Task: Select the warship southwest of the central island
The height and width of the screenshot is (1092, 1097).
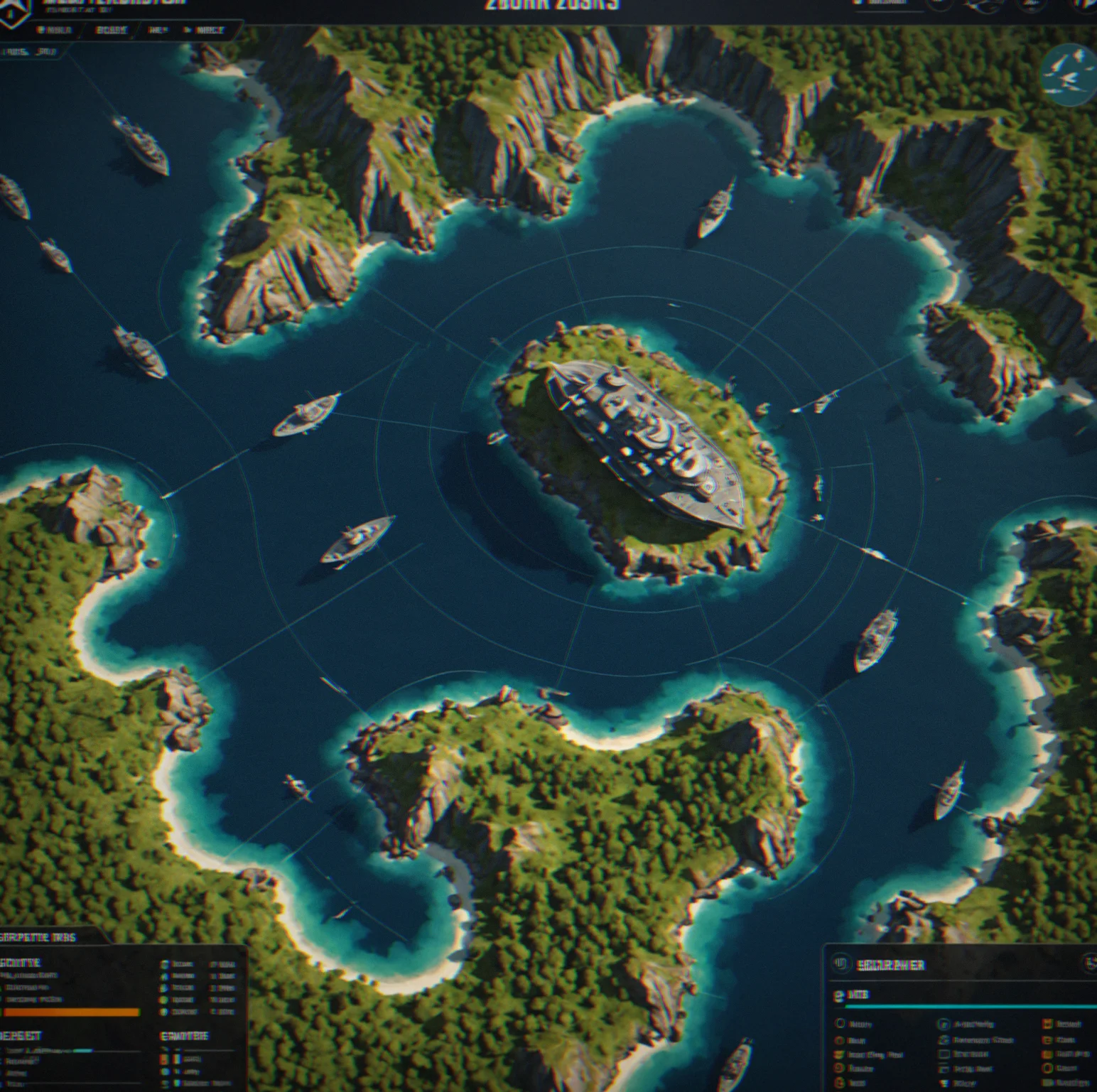Action: (357, 540)
